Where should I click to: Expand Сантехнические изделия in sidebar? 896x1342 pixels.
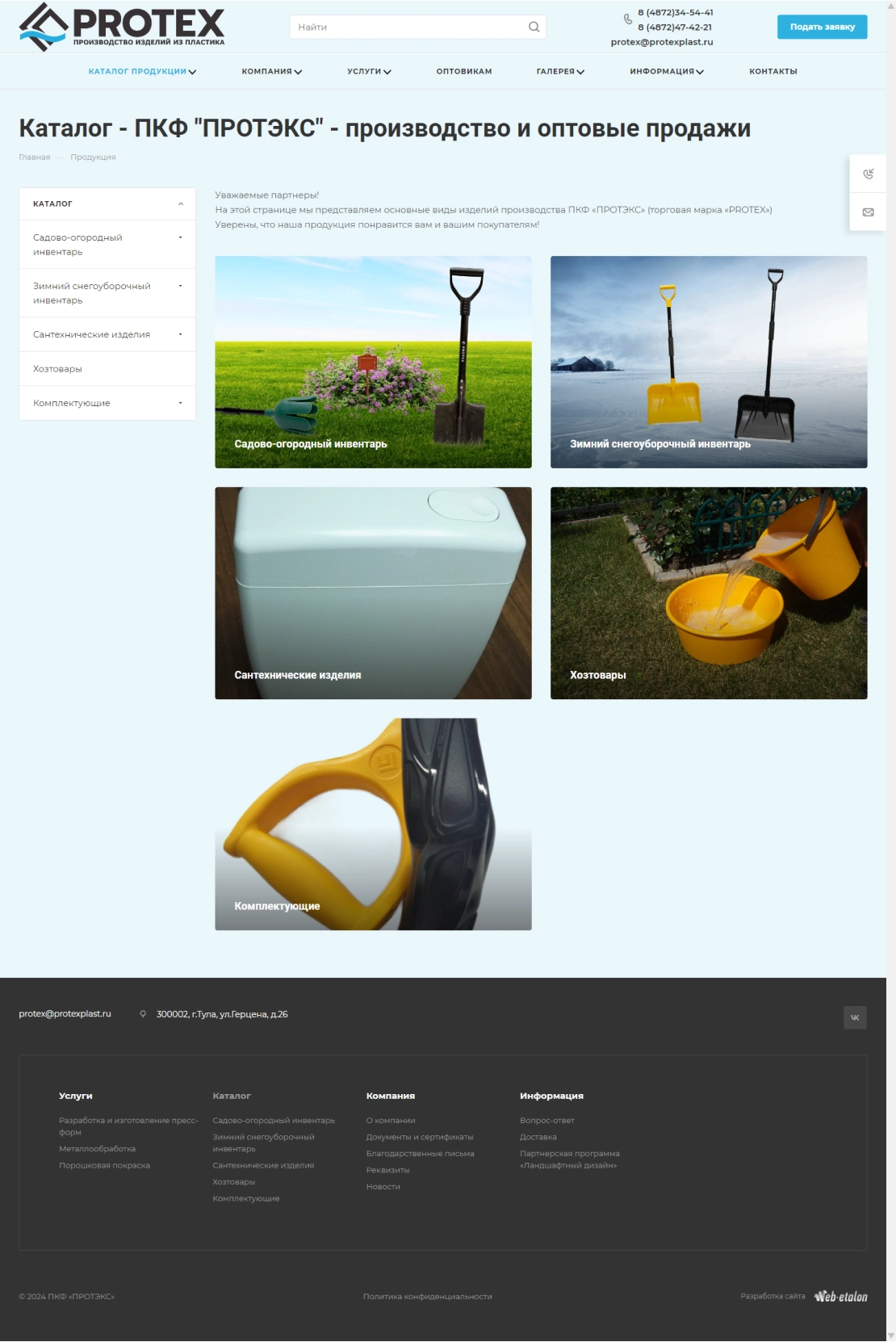(181, 334)
